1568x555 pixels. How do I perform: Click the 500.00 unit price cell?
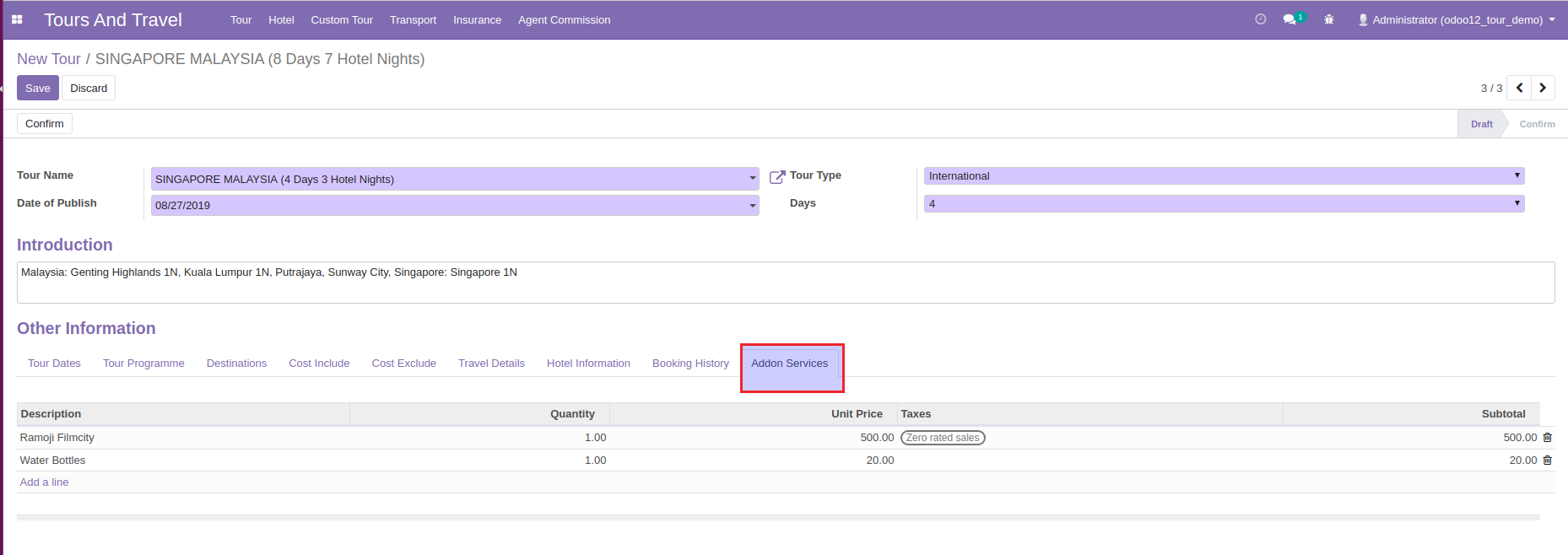click(x=753, y=438)
